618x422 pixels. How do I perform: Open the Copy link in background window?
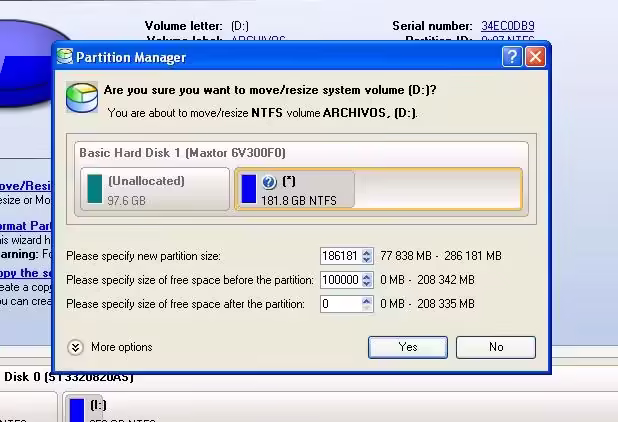pos(25,273)
